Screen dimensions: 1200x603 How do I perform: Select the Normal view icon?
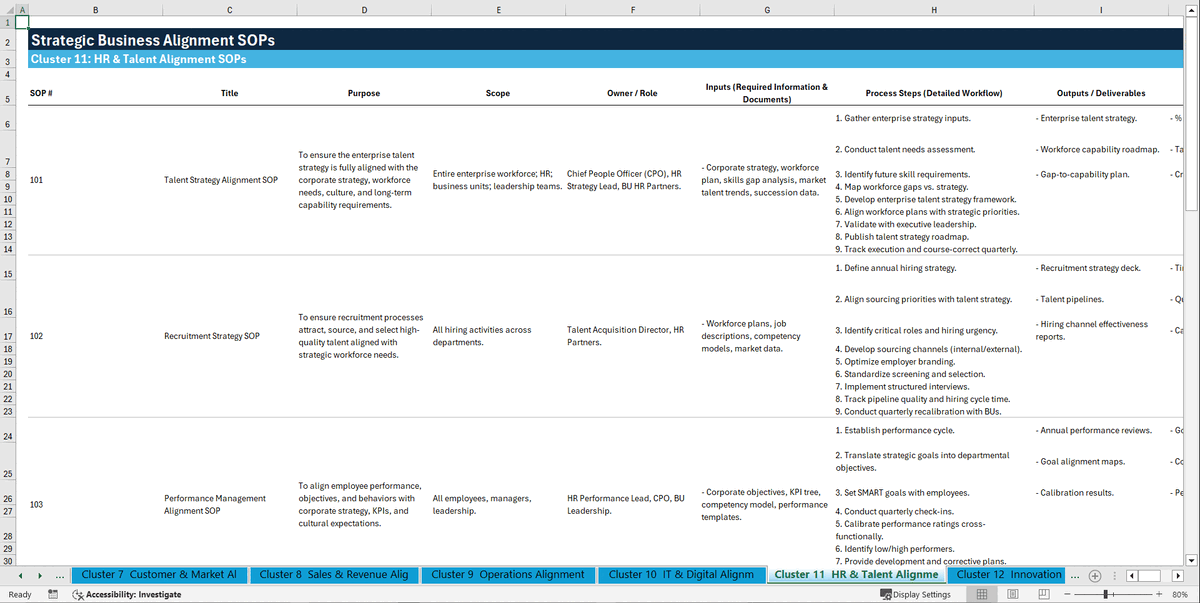tap(981, 594)
